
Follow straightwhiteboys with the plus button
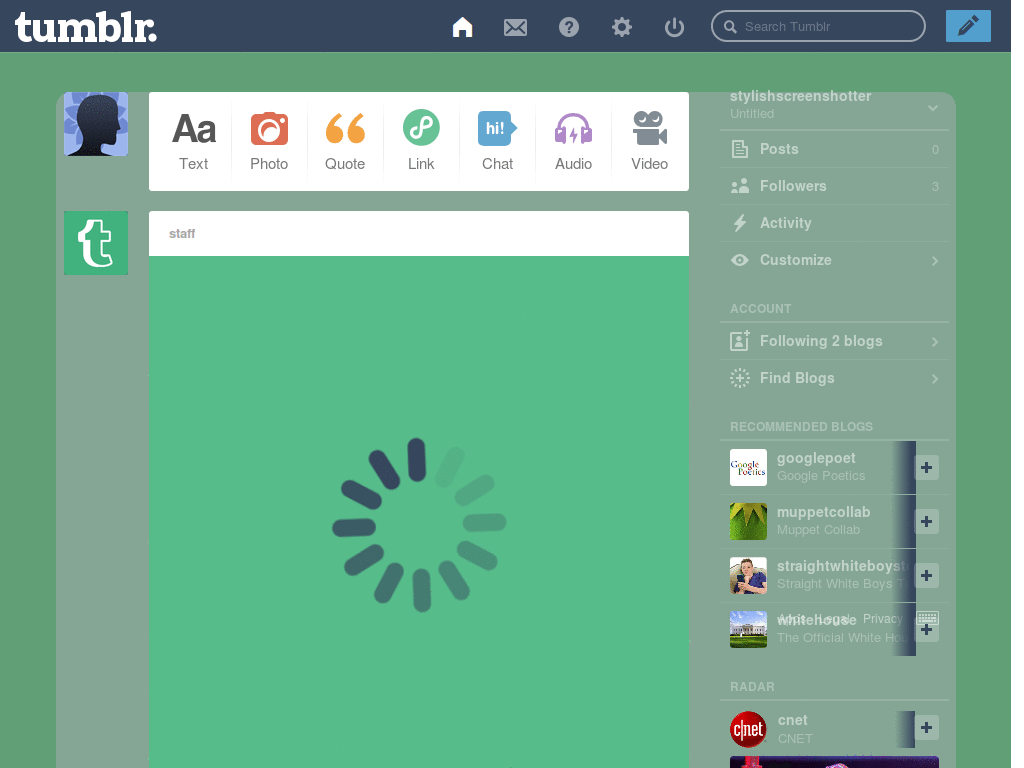click(x=926, y=575)
